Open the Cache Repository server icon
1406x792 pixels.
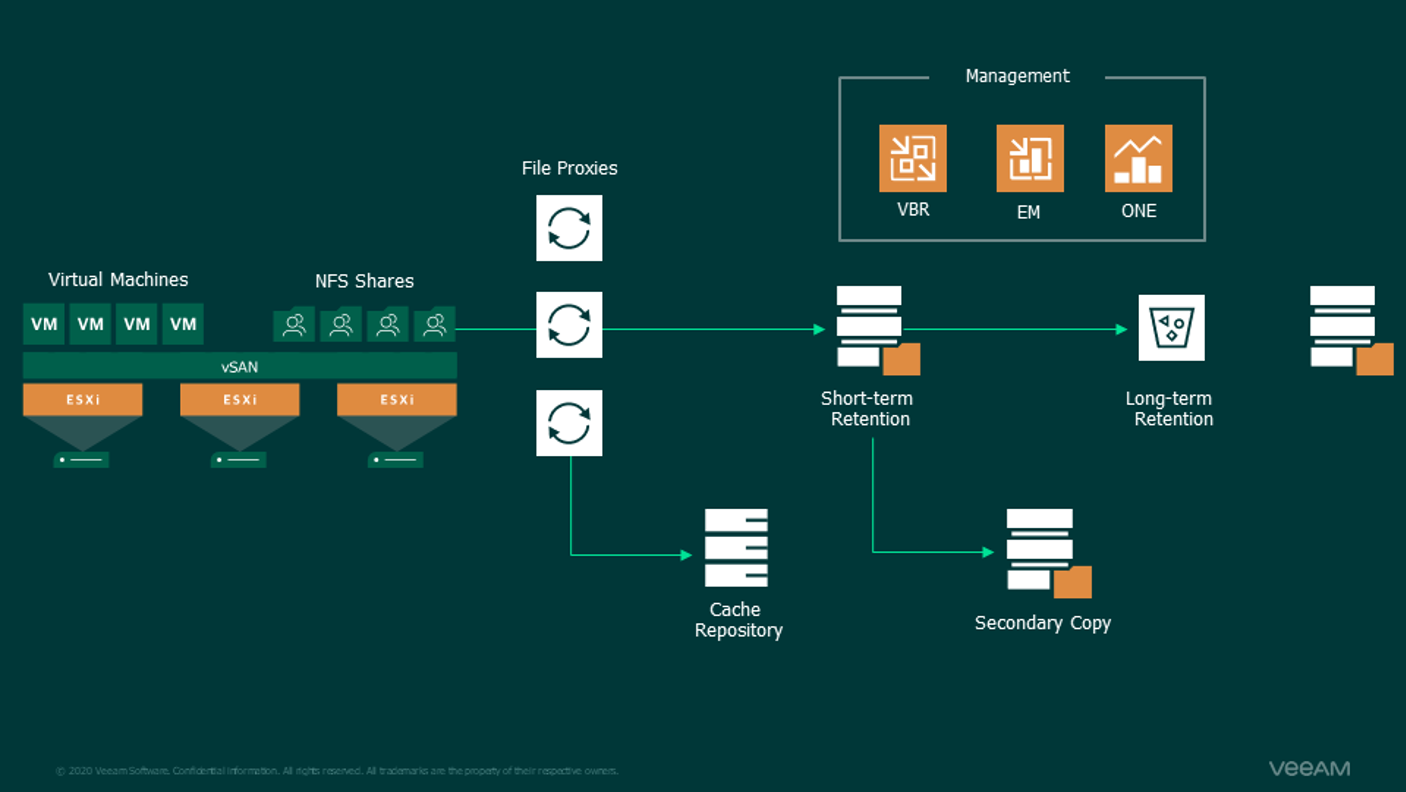(736, 548)
